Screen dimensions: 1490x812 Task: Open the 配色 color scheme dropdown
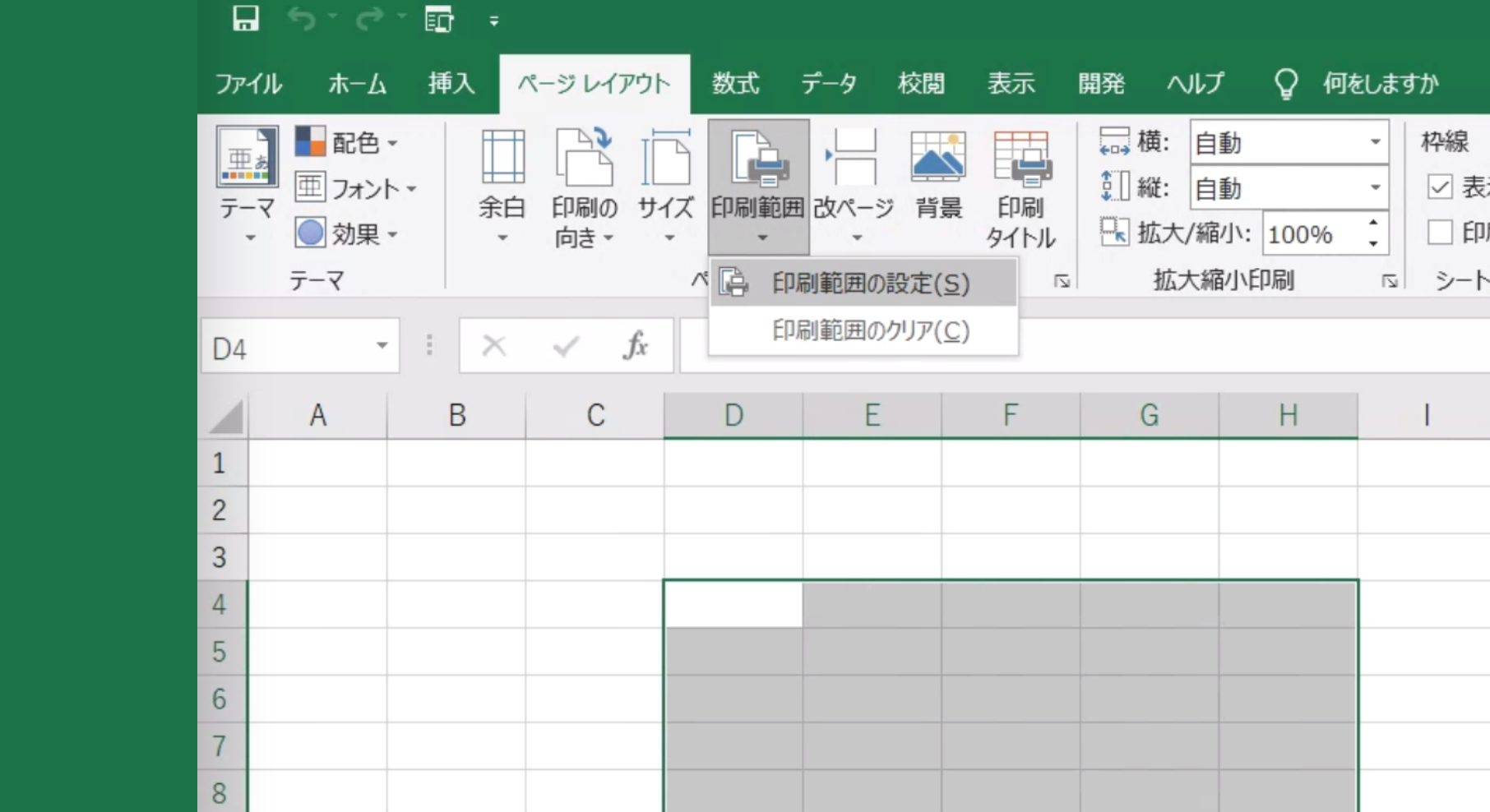(347, 142)
